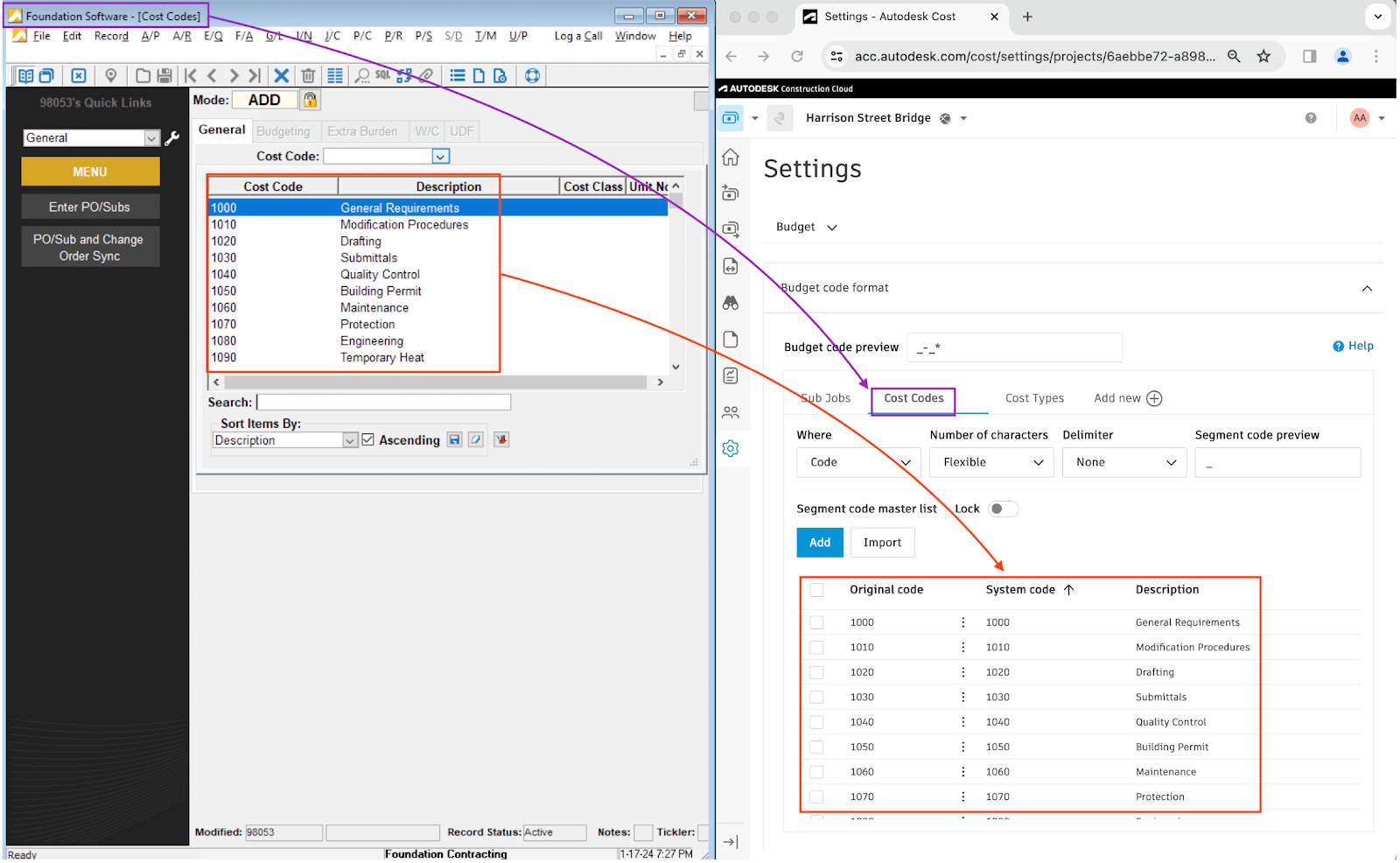1400x863 pixels.
Task: Click the Search input field in Foundation
Action: click(x=383, y=402)
